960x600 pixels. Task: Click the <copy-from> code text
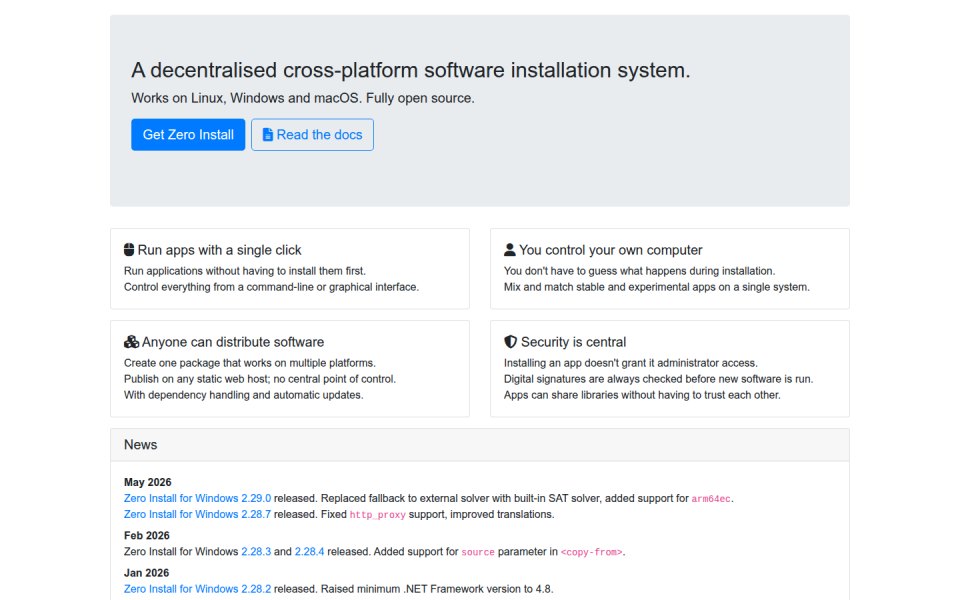click(x=591, y=552)
